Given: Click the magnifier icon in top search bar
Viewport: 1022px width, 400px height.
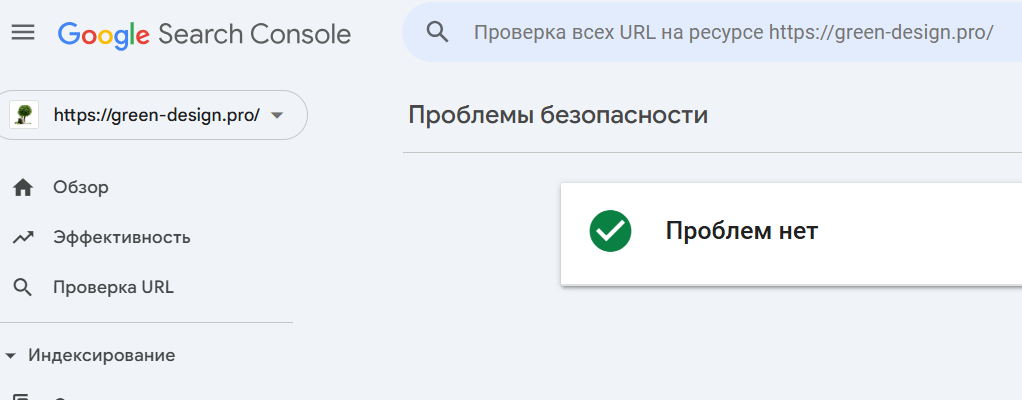Looking at the screenshot, I should click(437, 32).
